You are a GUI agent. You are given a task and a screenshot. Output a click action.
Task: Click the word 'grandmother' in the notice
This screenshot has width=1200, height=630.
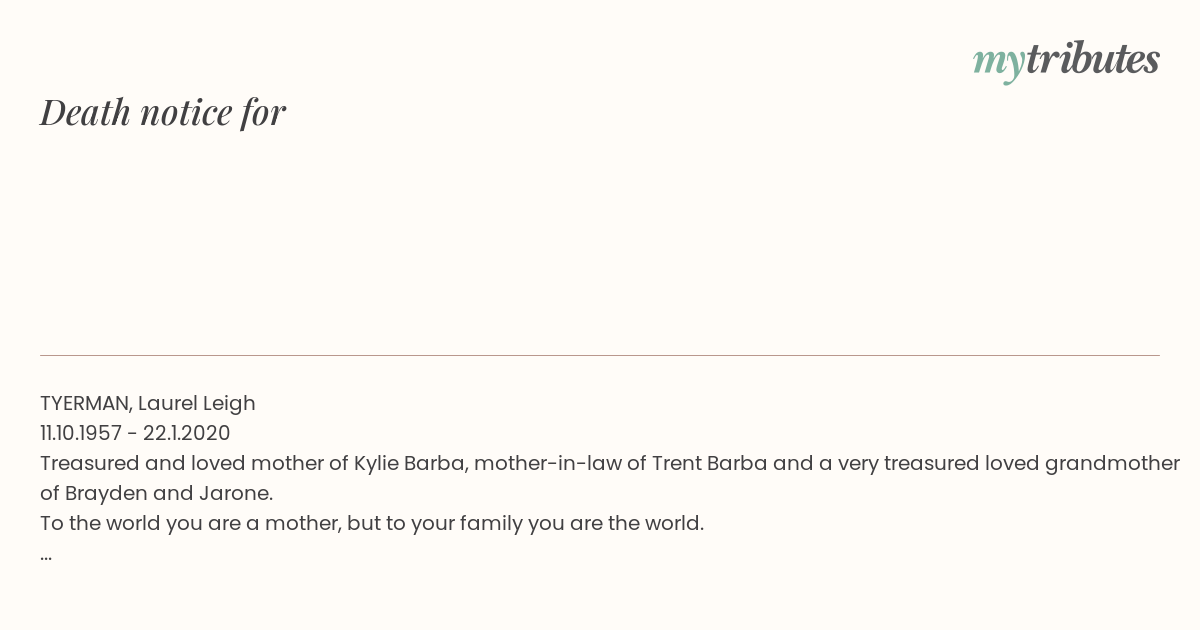[1112, 463]
